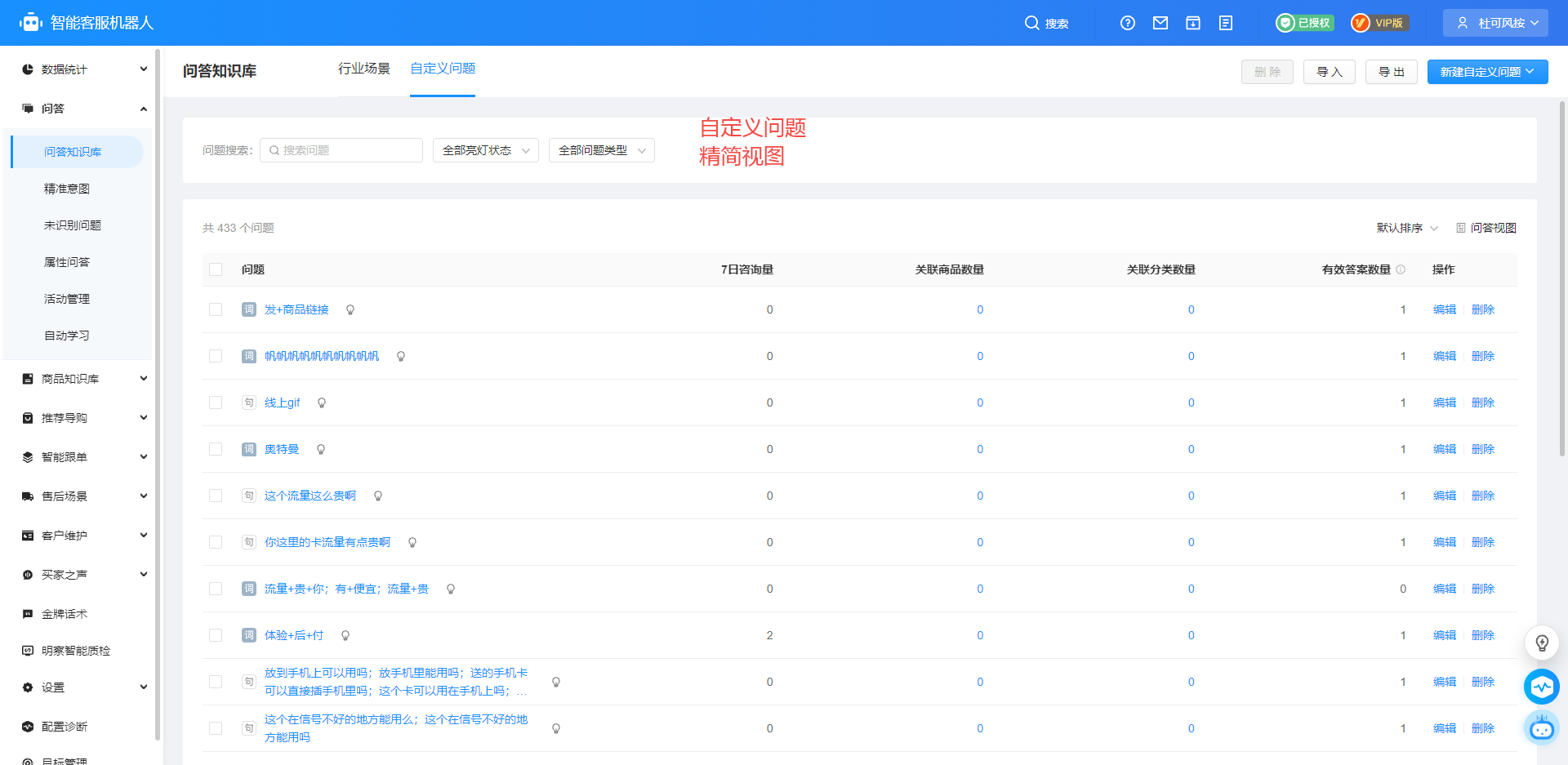
Task: Click the 导入 import button
Action: pos(1330,72)
